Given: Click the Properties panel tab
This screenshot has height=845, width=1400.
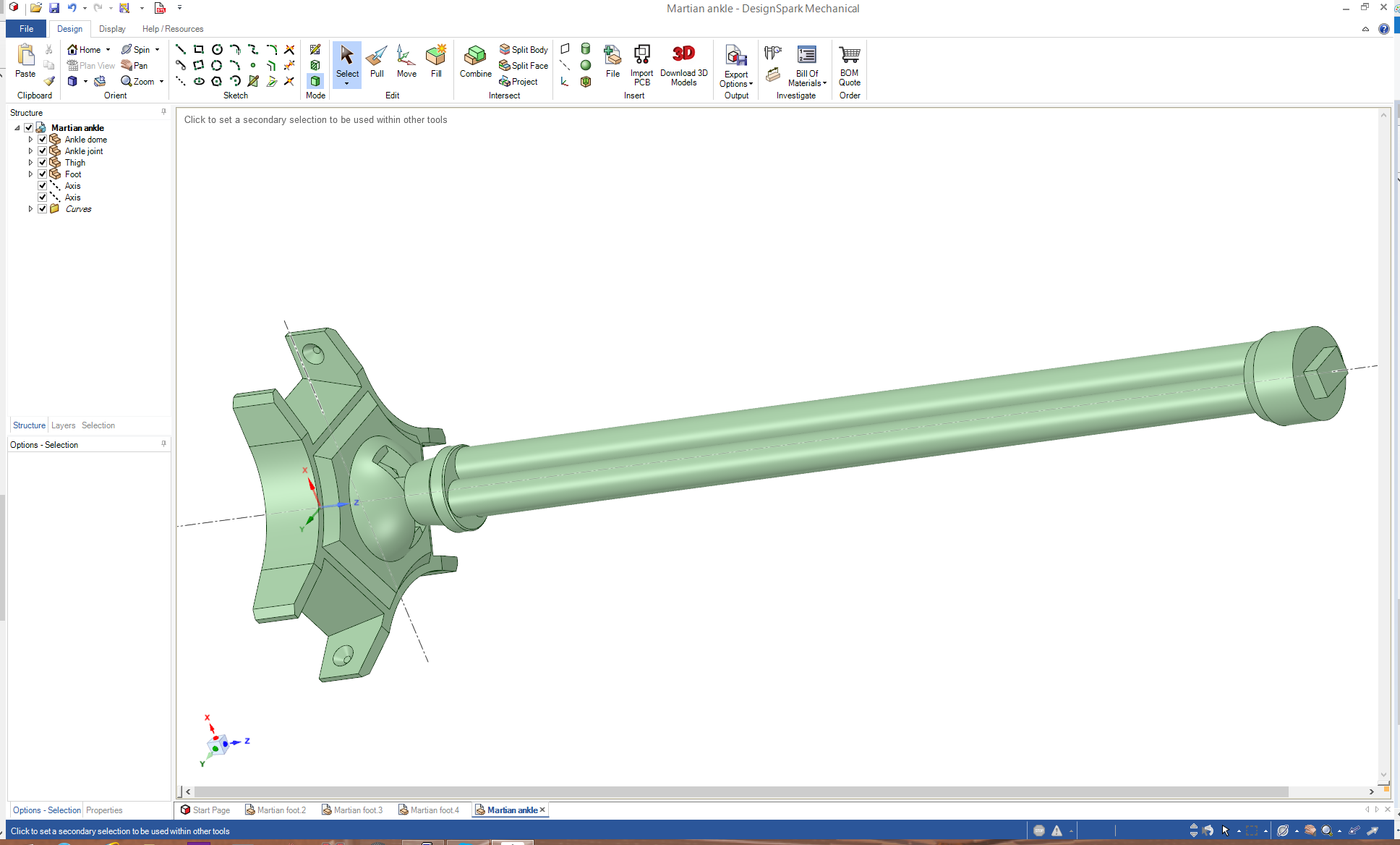Looking at the screenshot, I should 104,810.
